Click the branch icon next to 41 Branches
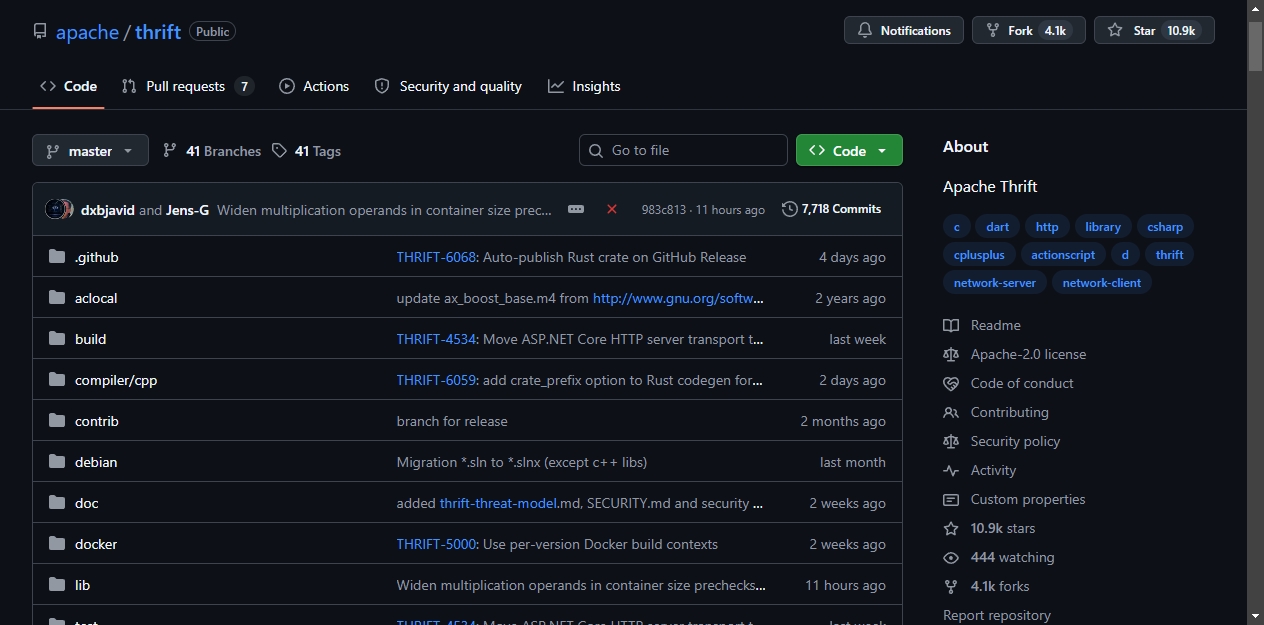This screenshot has width=1264, height=625. [x=170, y=151]
